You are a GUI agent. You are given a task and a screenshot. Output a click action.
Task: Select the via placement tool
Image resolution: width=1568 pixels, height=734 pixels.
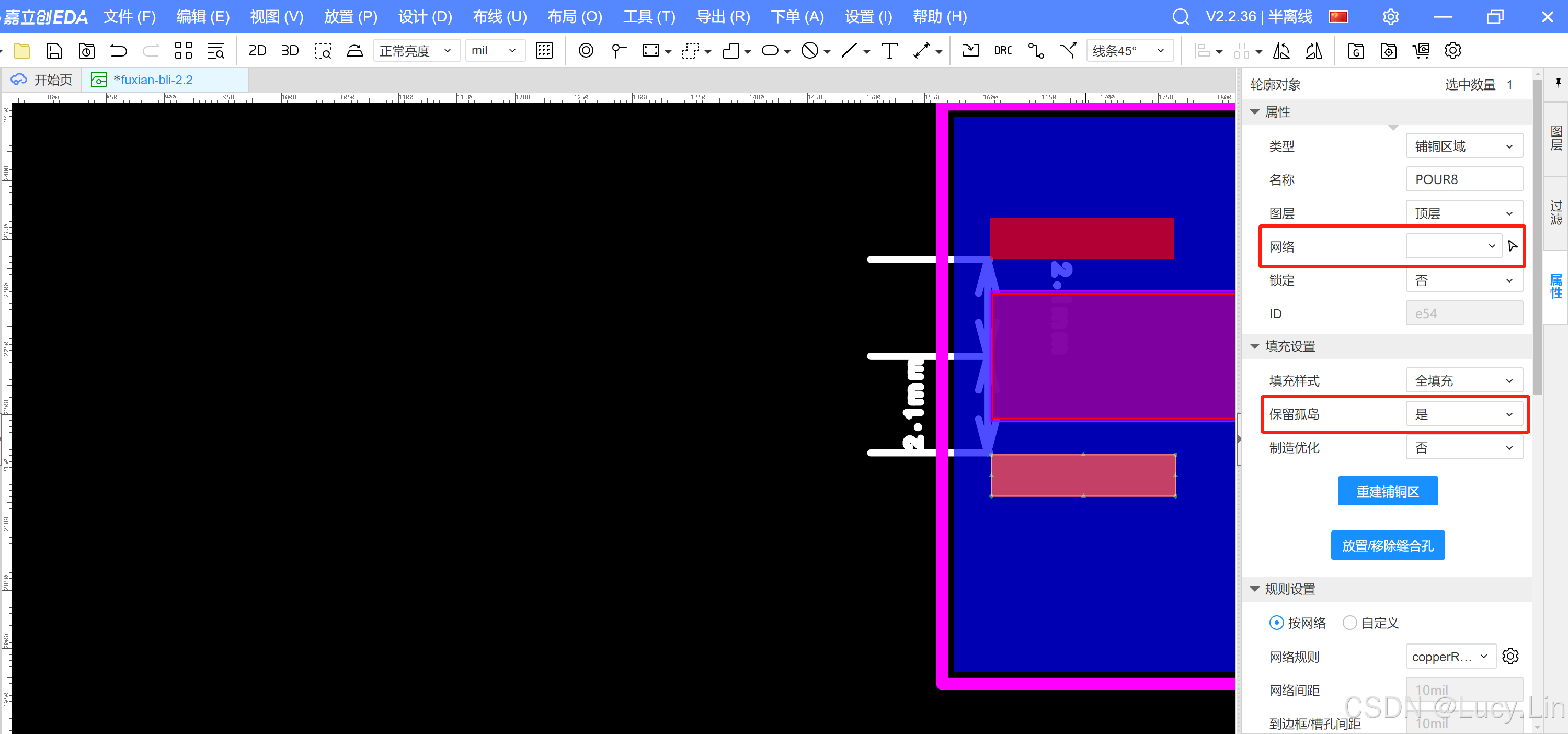586,51
